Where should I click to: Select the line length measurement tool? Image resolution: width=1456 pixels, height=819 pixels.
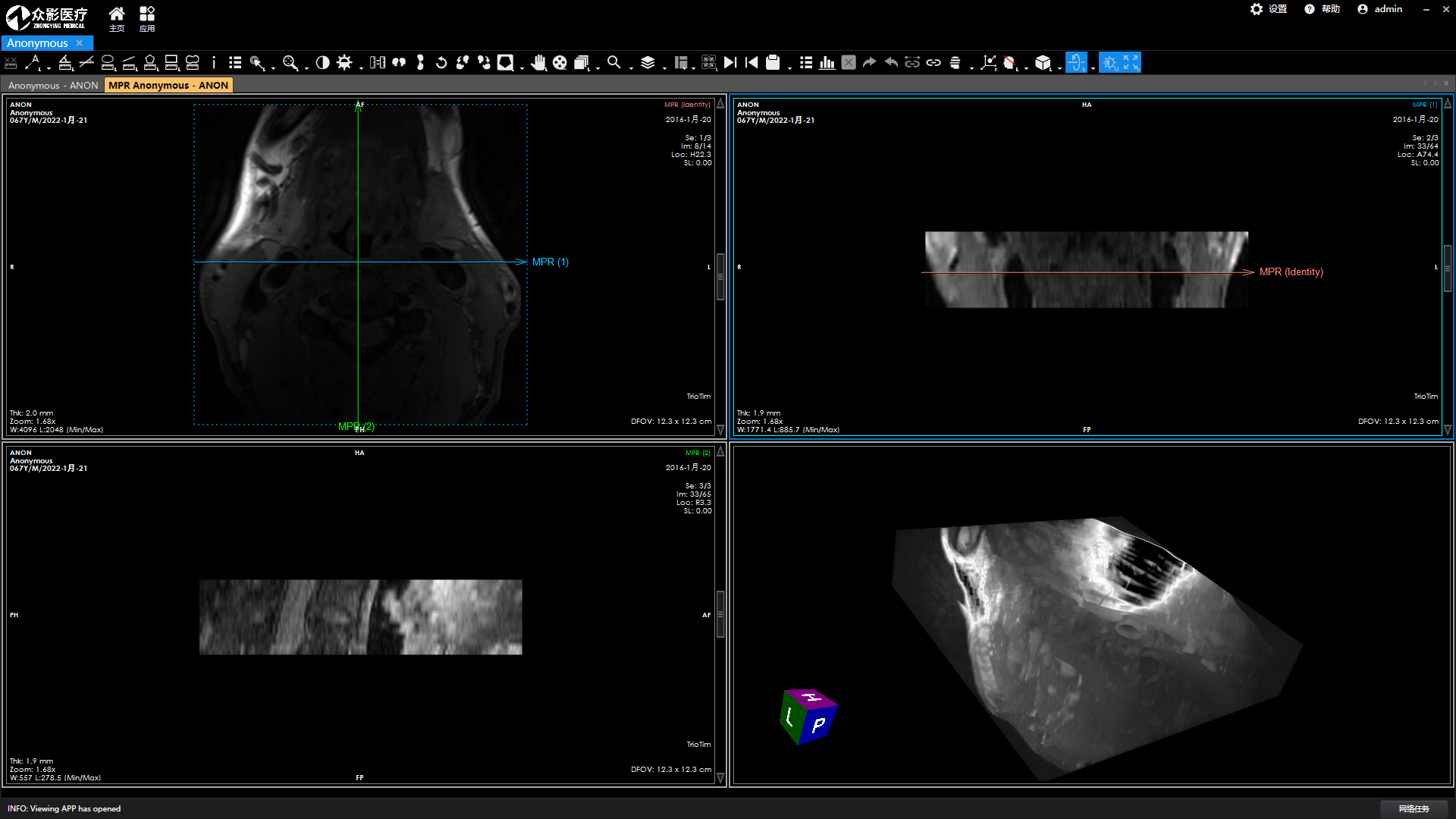pyautogui.click(x=129, y=63)
